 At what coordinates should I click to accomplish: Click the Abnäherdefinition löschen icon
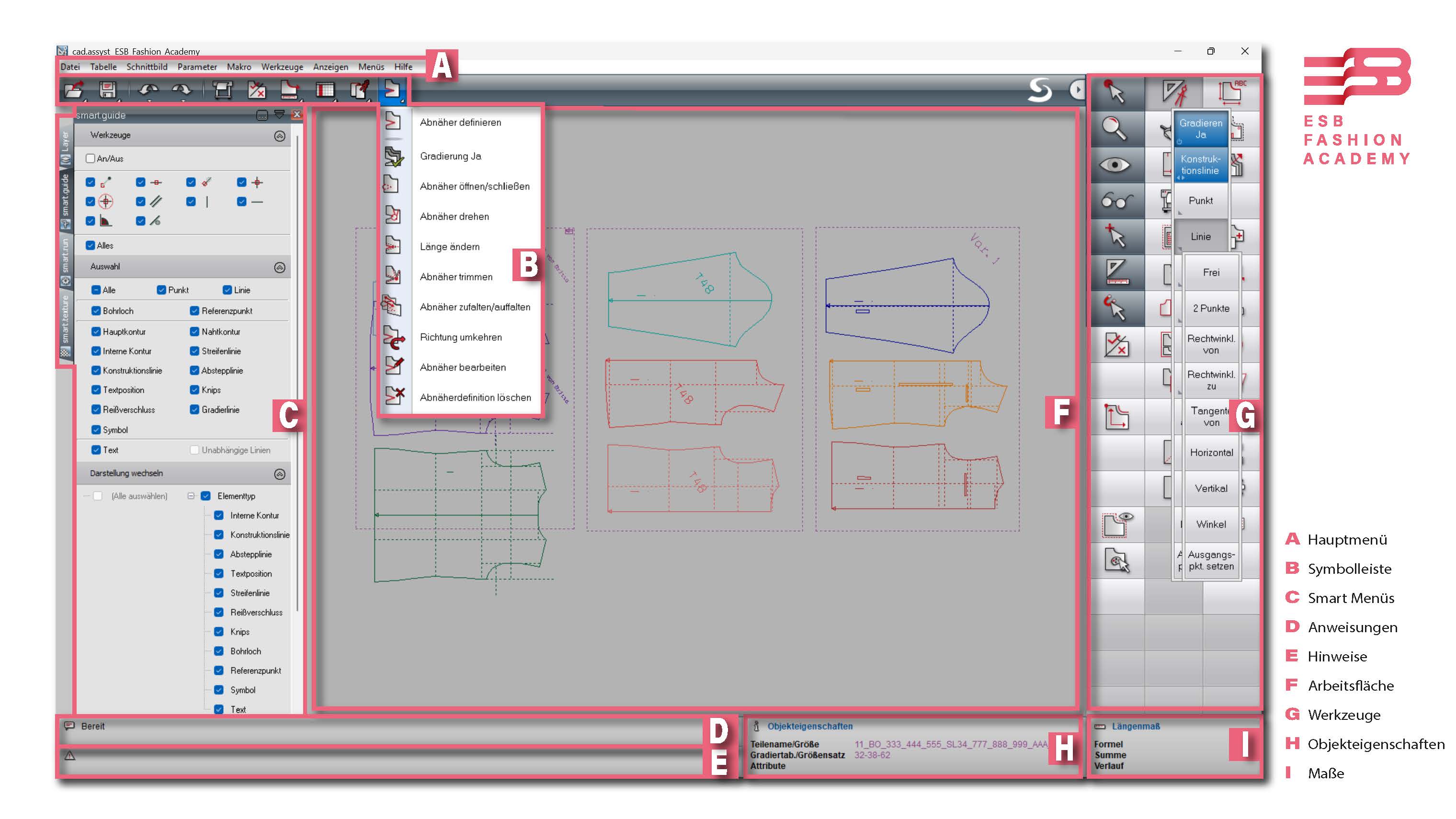coord(394,396)
